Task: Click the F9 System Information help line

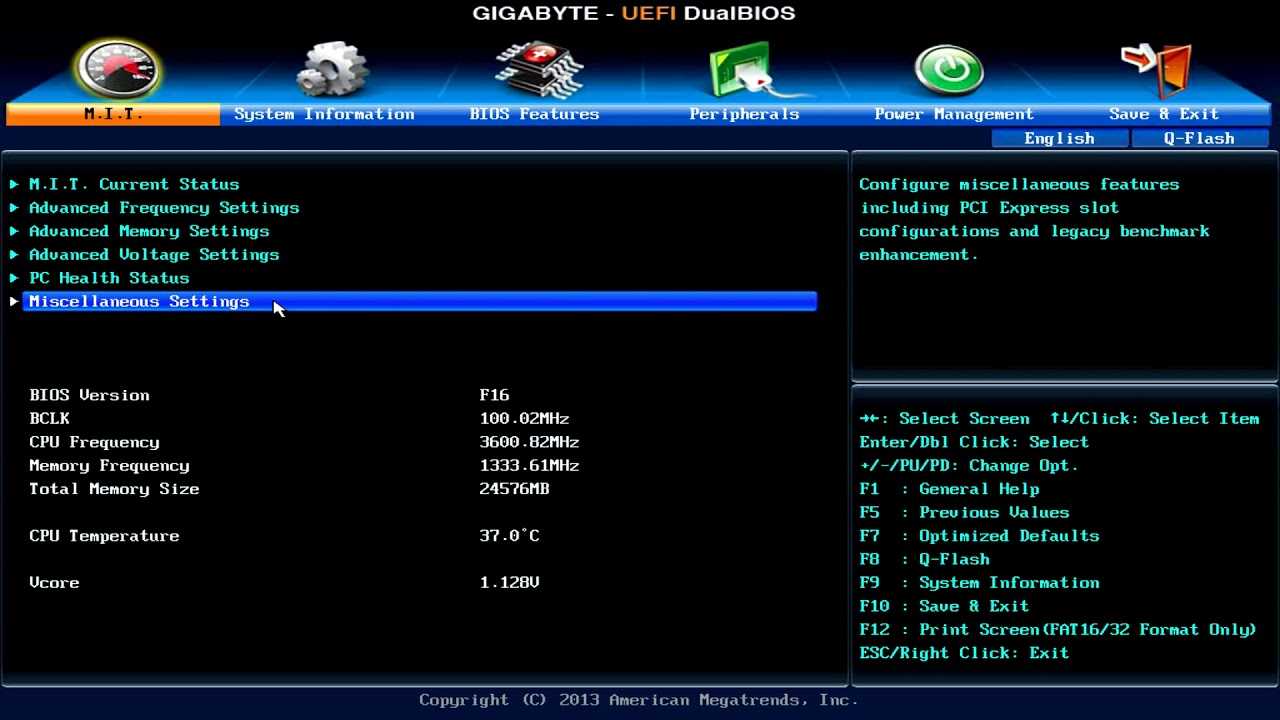Action: 979,583
